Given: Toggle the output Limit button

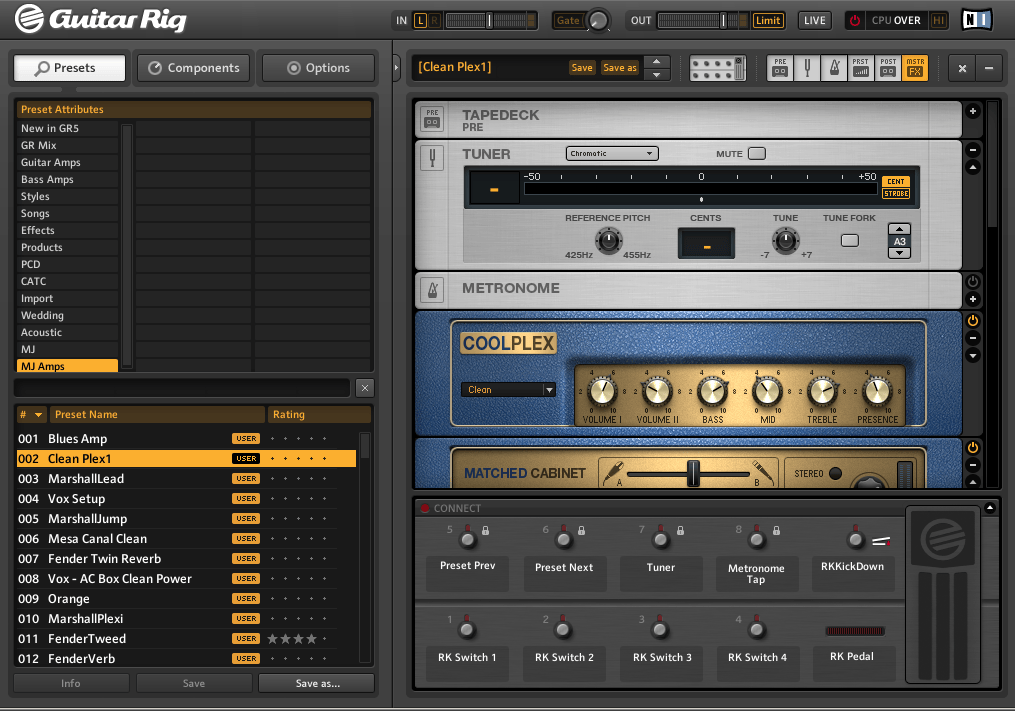Looking at the screenshot, I should tap(768, 21).
